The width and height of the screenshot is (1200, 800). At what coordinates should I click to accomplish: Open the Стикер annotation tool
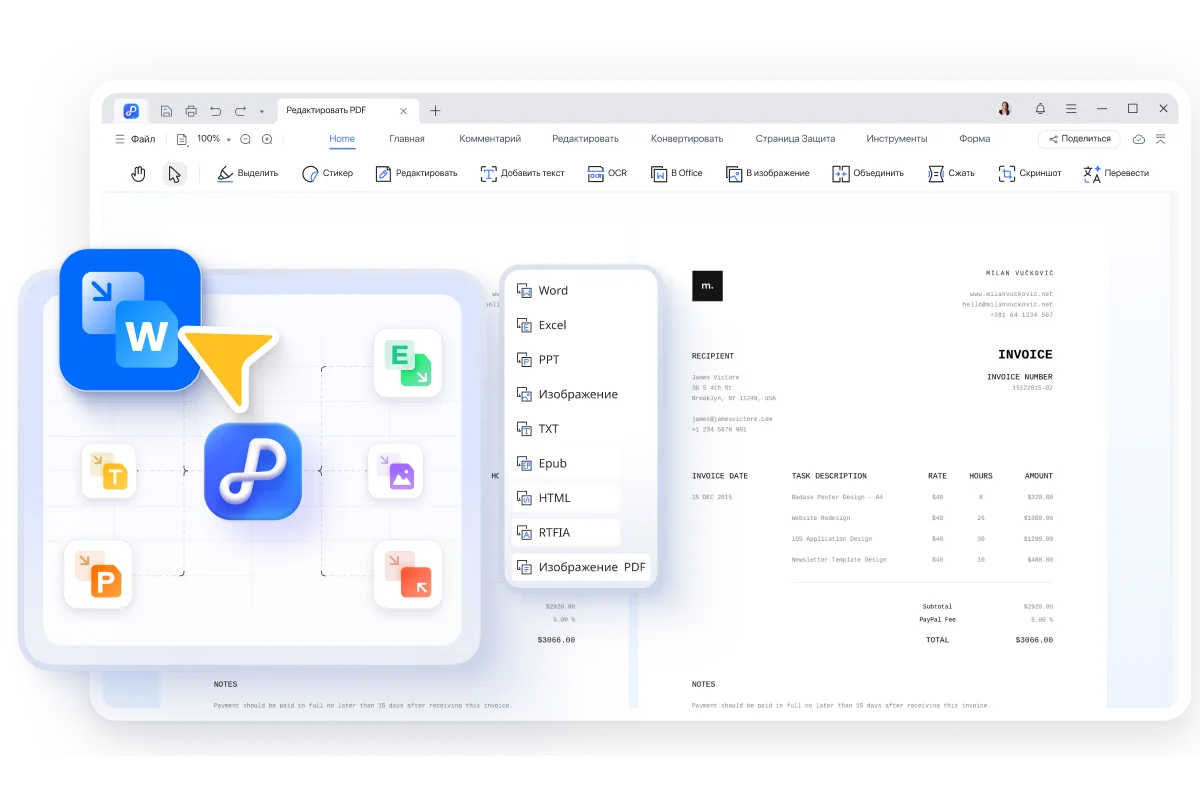[328, 172]
